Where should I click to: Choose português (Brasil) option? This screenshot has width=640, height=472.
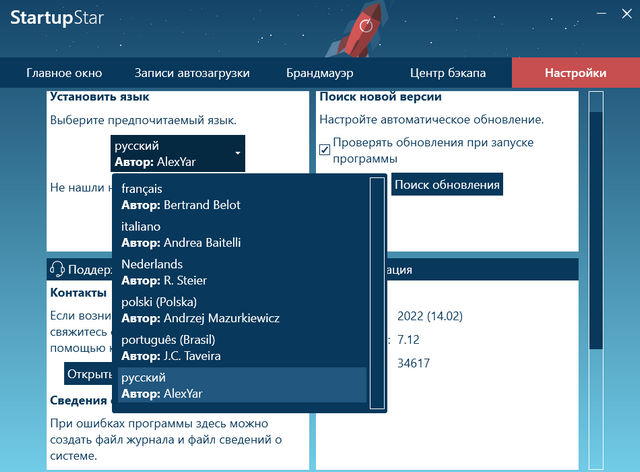click(x=240, y=348)
